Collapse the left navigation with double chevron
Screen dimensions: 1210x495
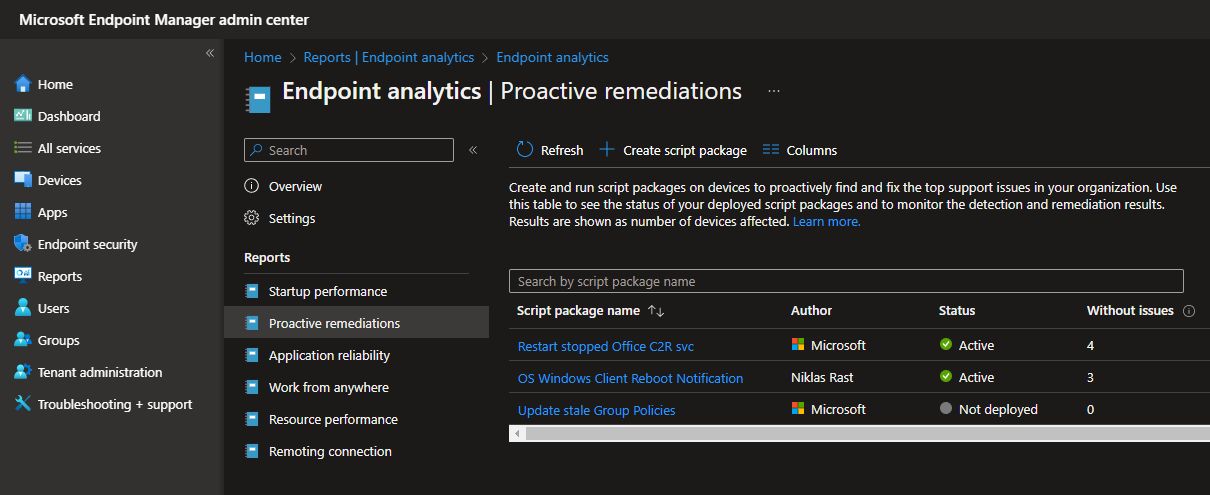click(210, 53)
